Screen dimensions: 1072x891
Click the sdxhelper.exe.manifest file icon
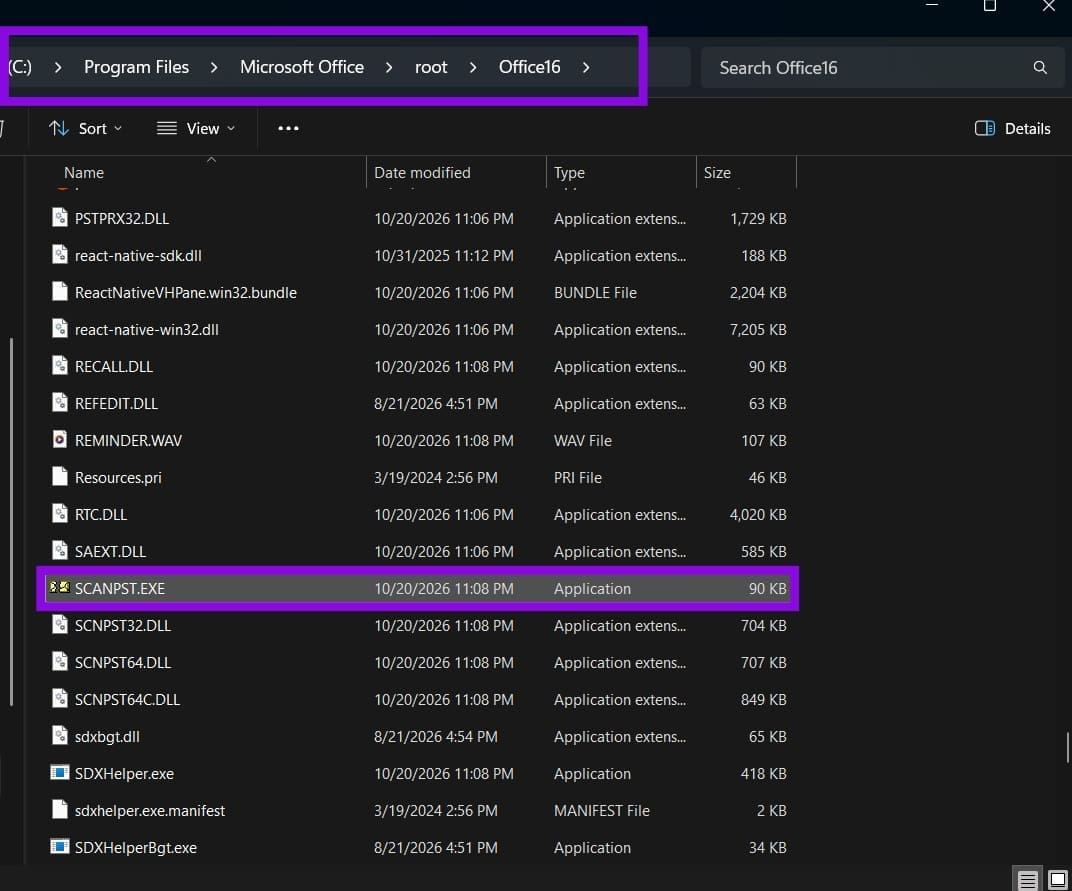[x=59, y=810]
